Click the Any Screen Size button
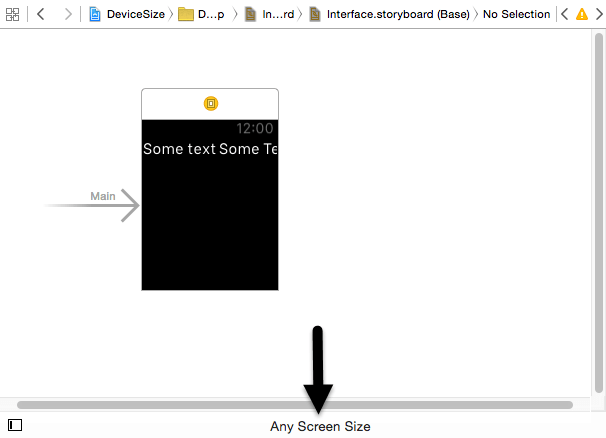The width and height of the screenshot is (606, 438). pos(320,426)
